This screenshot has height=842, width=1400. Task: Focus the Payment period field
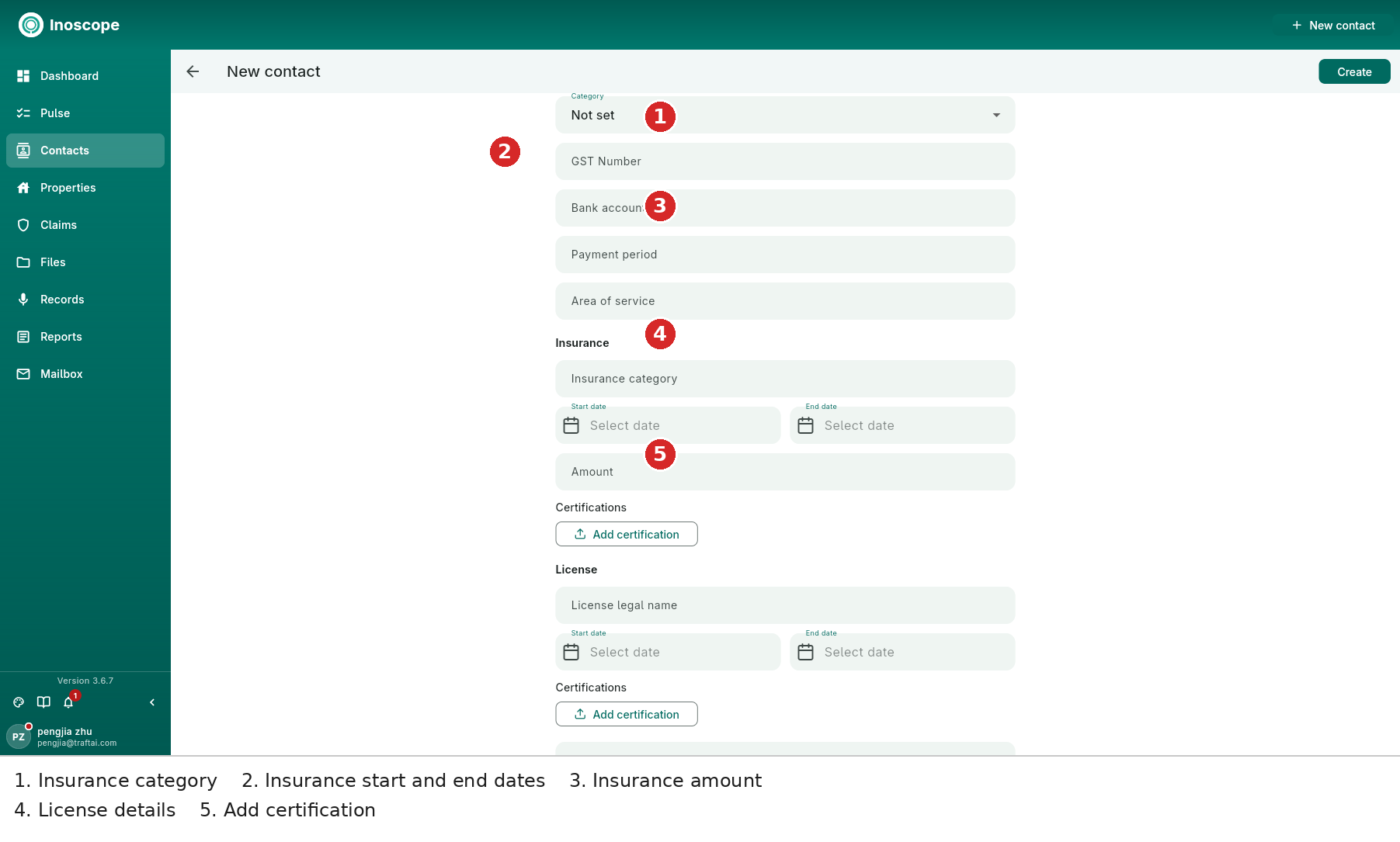click(785, 255)
